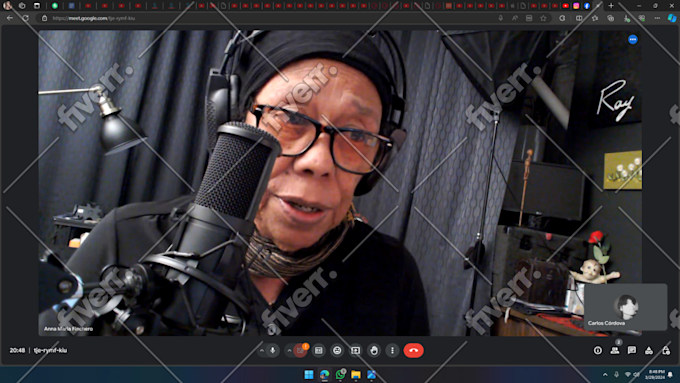Image resolution: width=680 pixels, height=383 pixels.
Task: Click Edge icon in taskbar
Action: pos(324,375)
